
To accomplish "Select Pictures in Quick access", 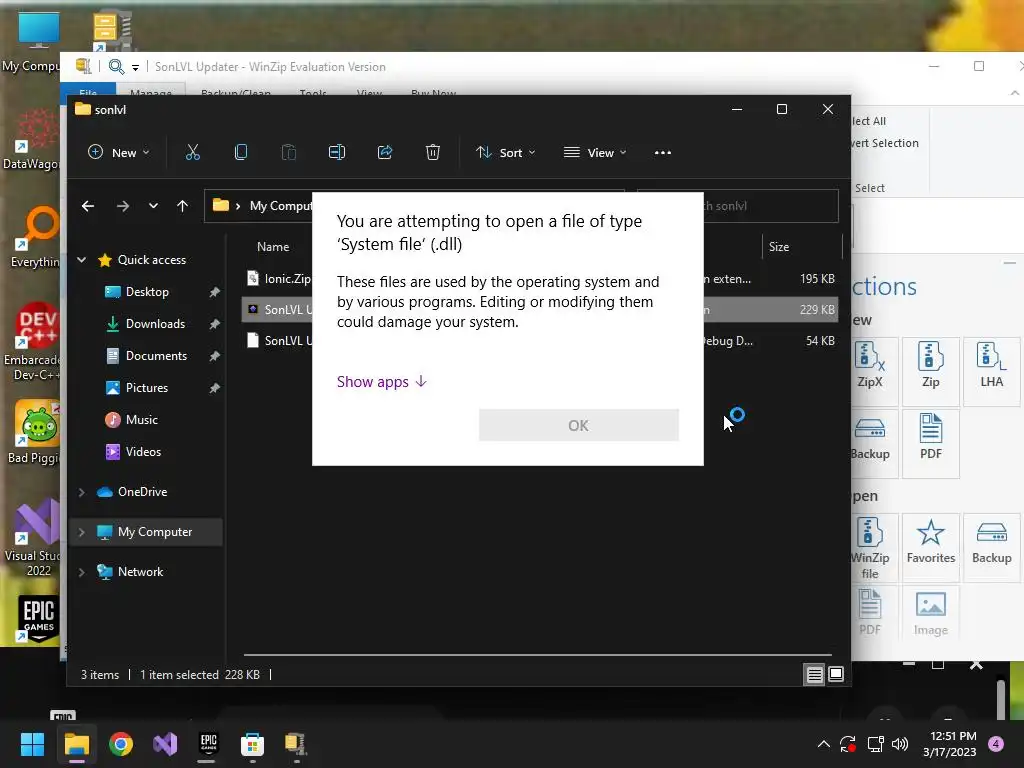I will click(x=146, y=388).
